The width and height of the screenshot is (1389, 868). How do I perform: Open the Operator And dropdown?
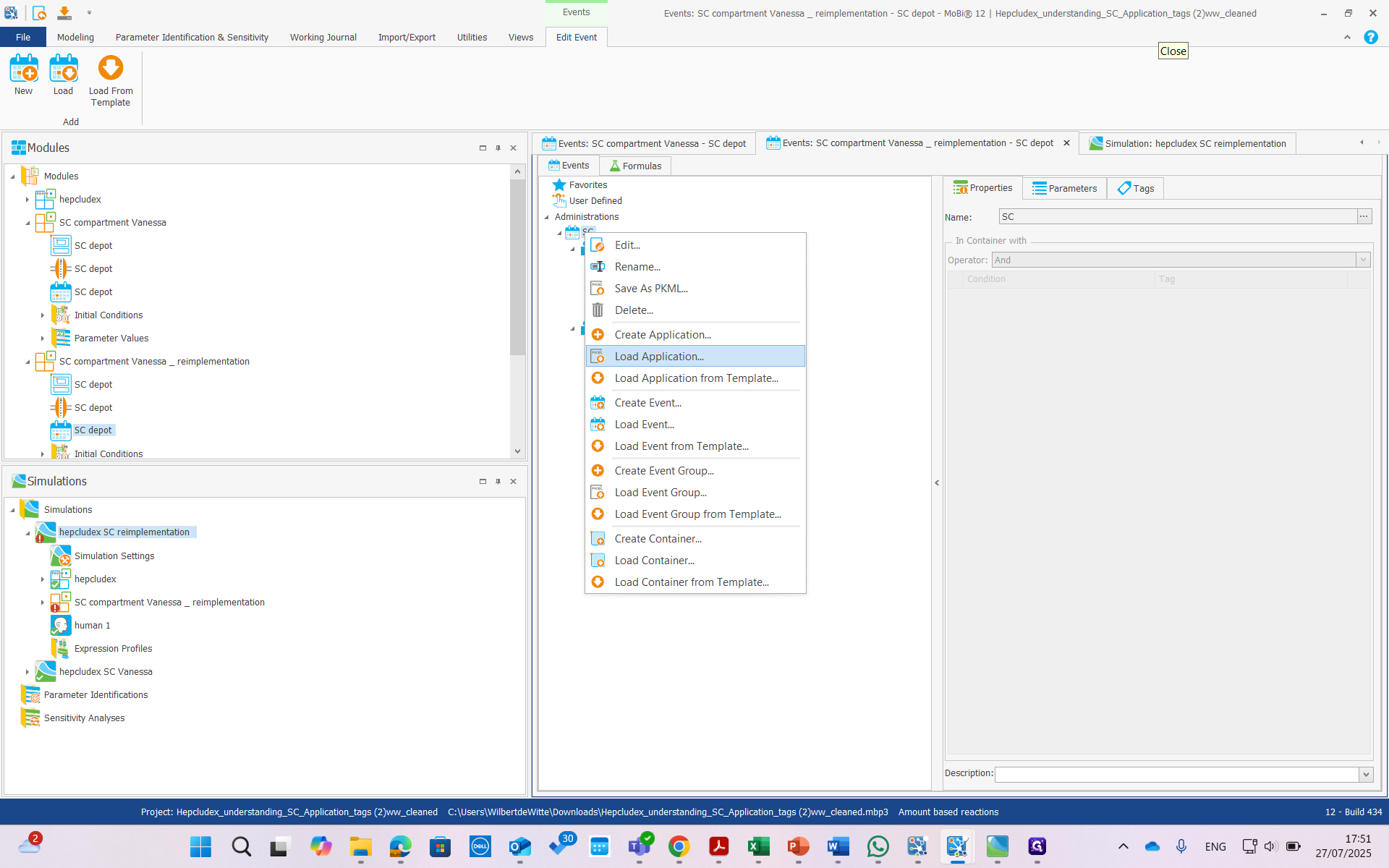1363,260
